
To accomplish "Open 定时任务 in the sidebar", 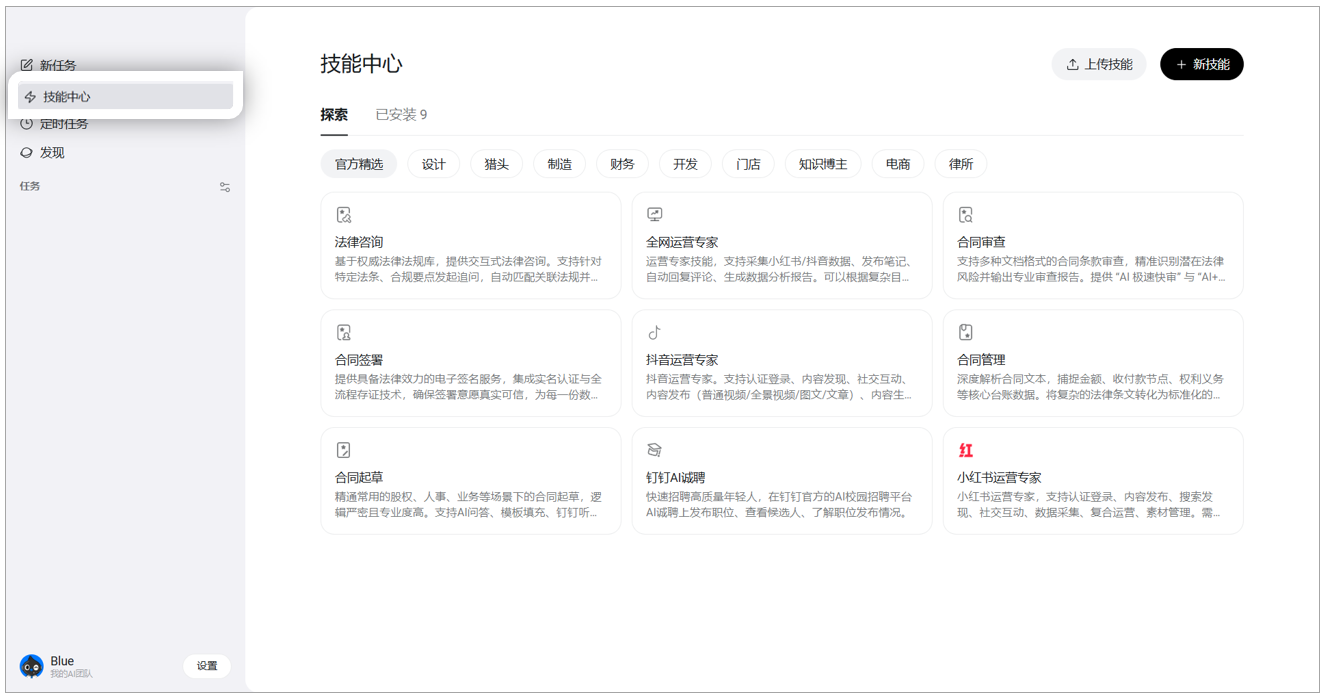I will coord(64,124).
